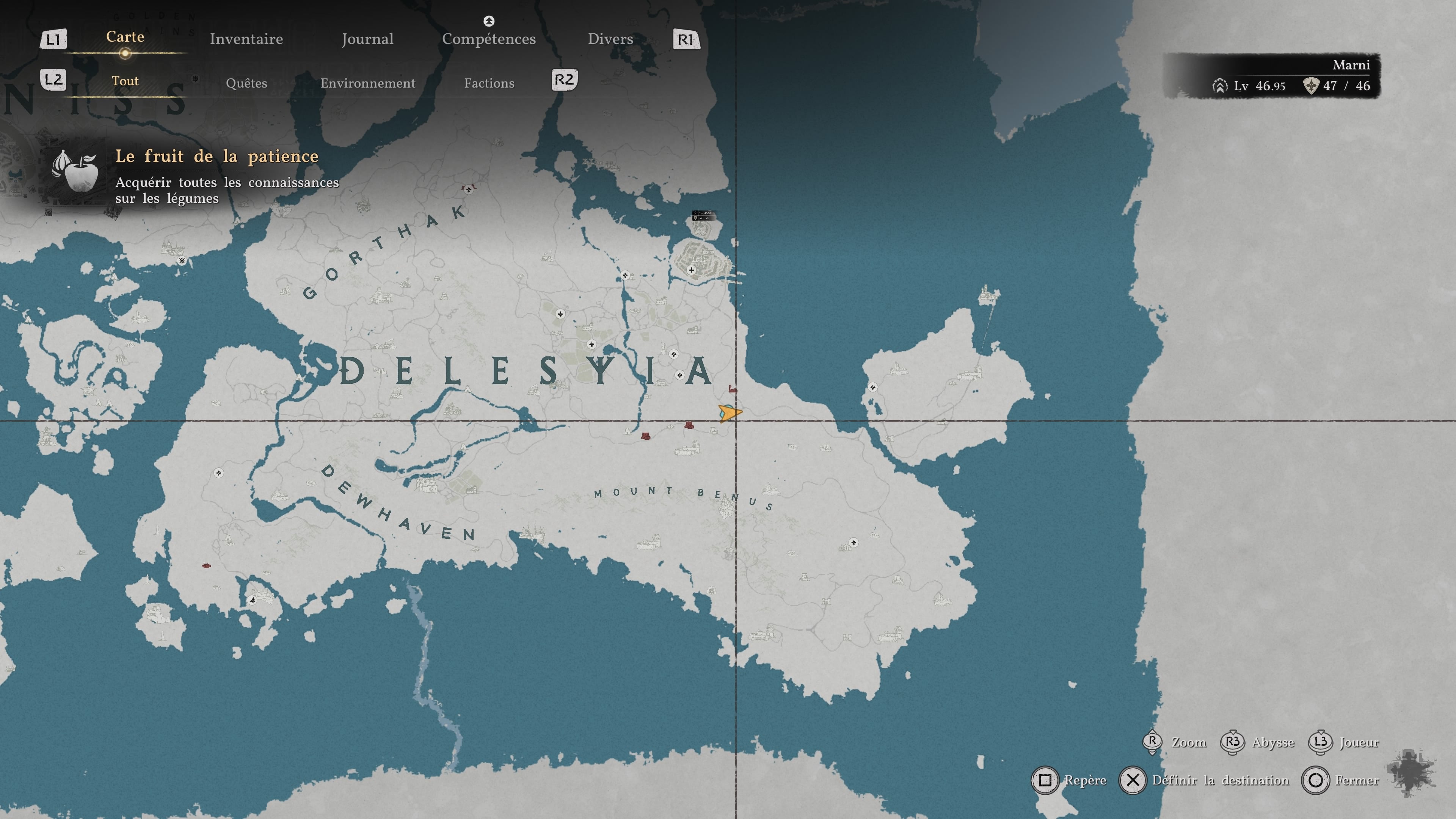Viewport: 1456px width, 819px height.
Task: Go to the Compétences tab
Action: pos(489,39)
